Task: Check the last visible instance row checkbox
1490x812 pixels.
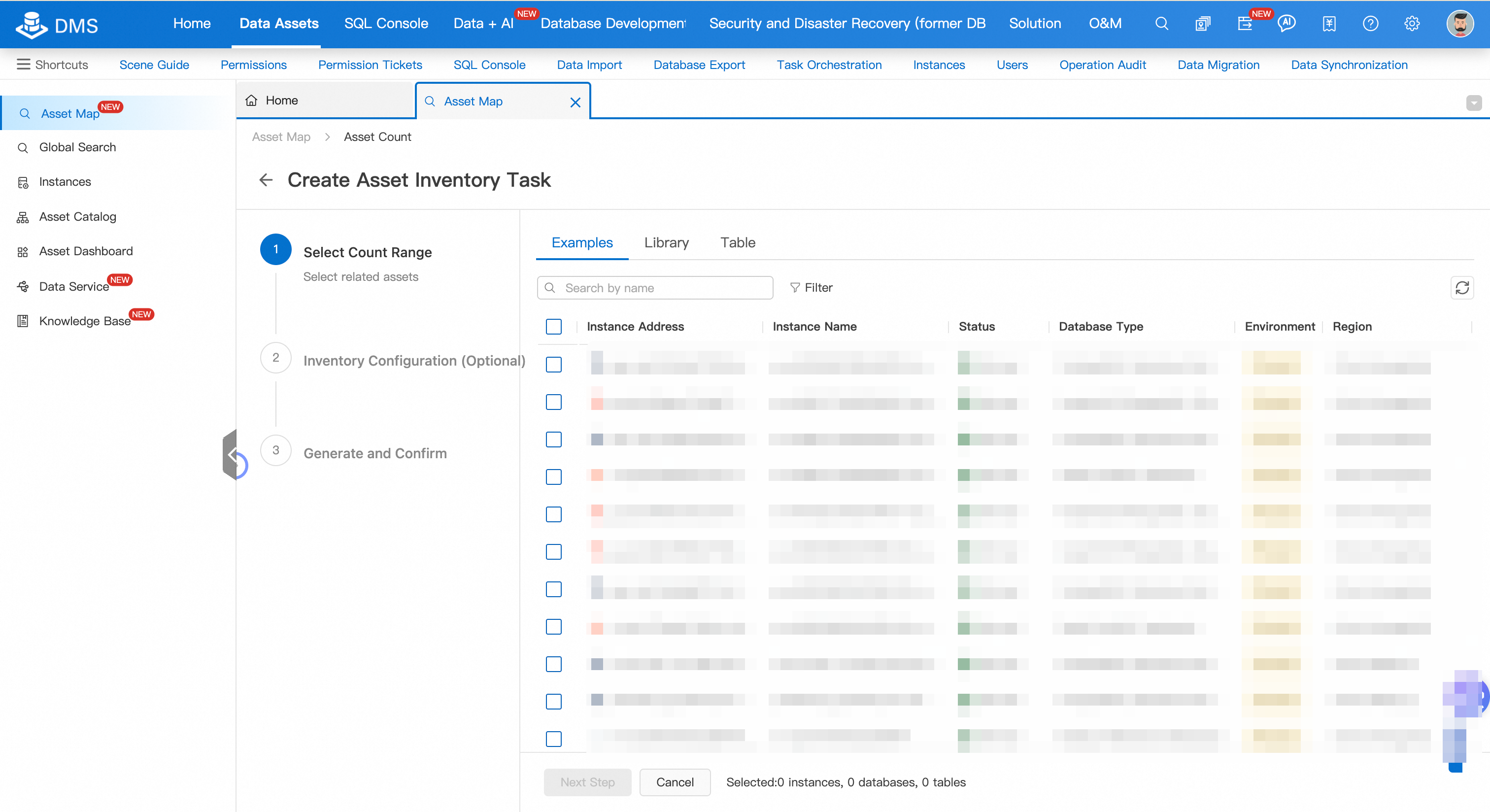Action: 553,739
